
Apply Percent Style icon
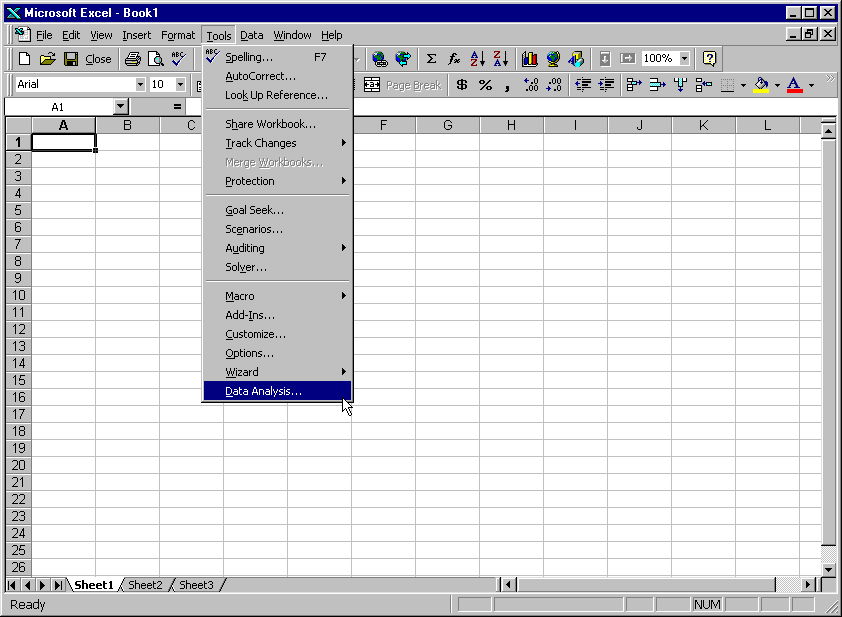[485, 85]
